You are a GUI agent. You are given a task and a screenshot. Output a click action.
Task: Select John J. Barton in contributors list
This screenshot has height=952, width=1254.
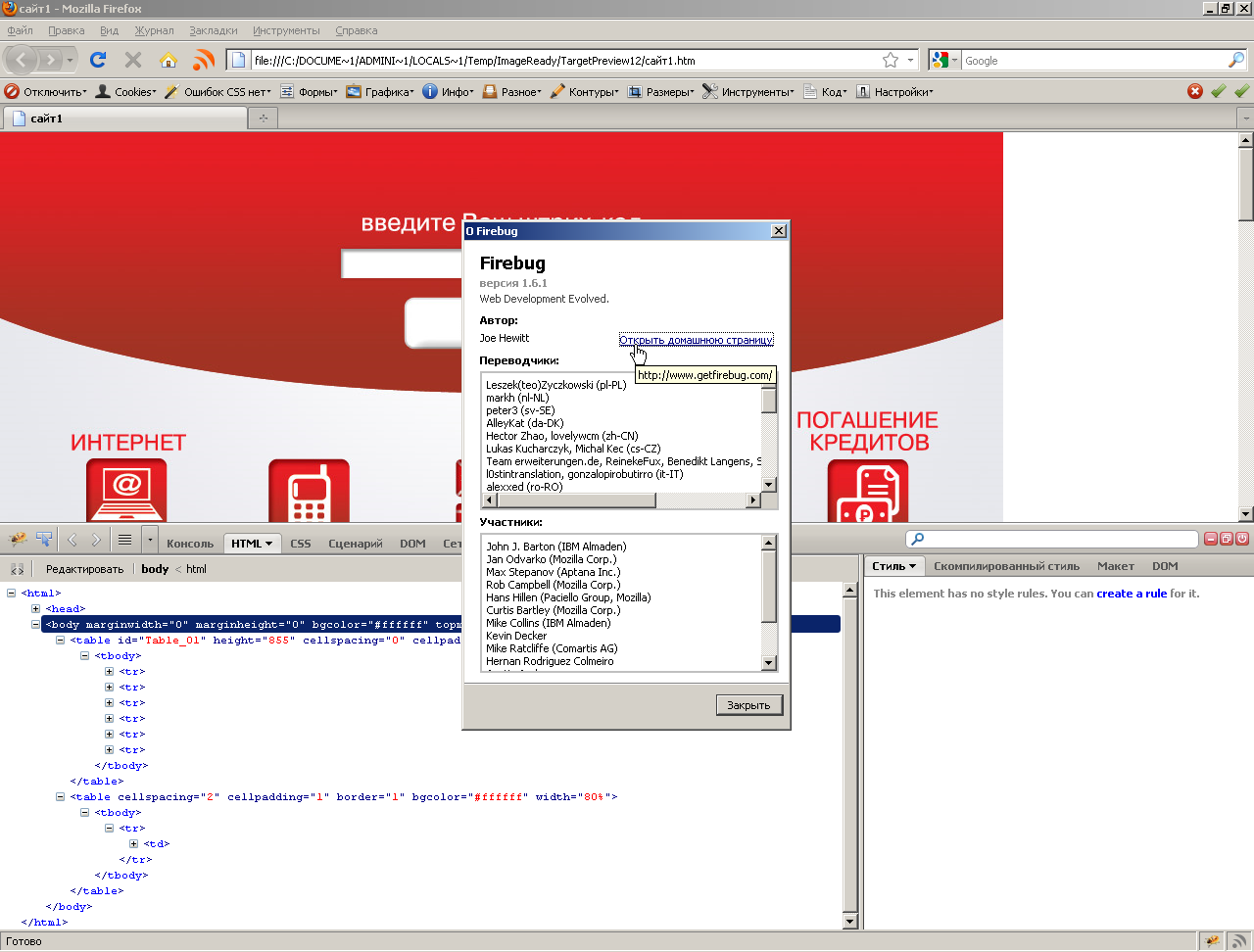[556, 547]
